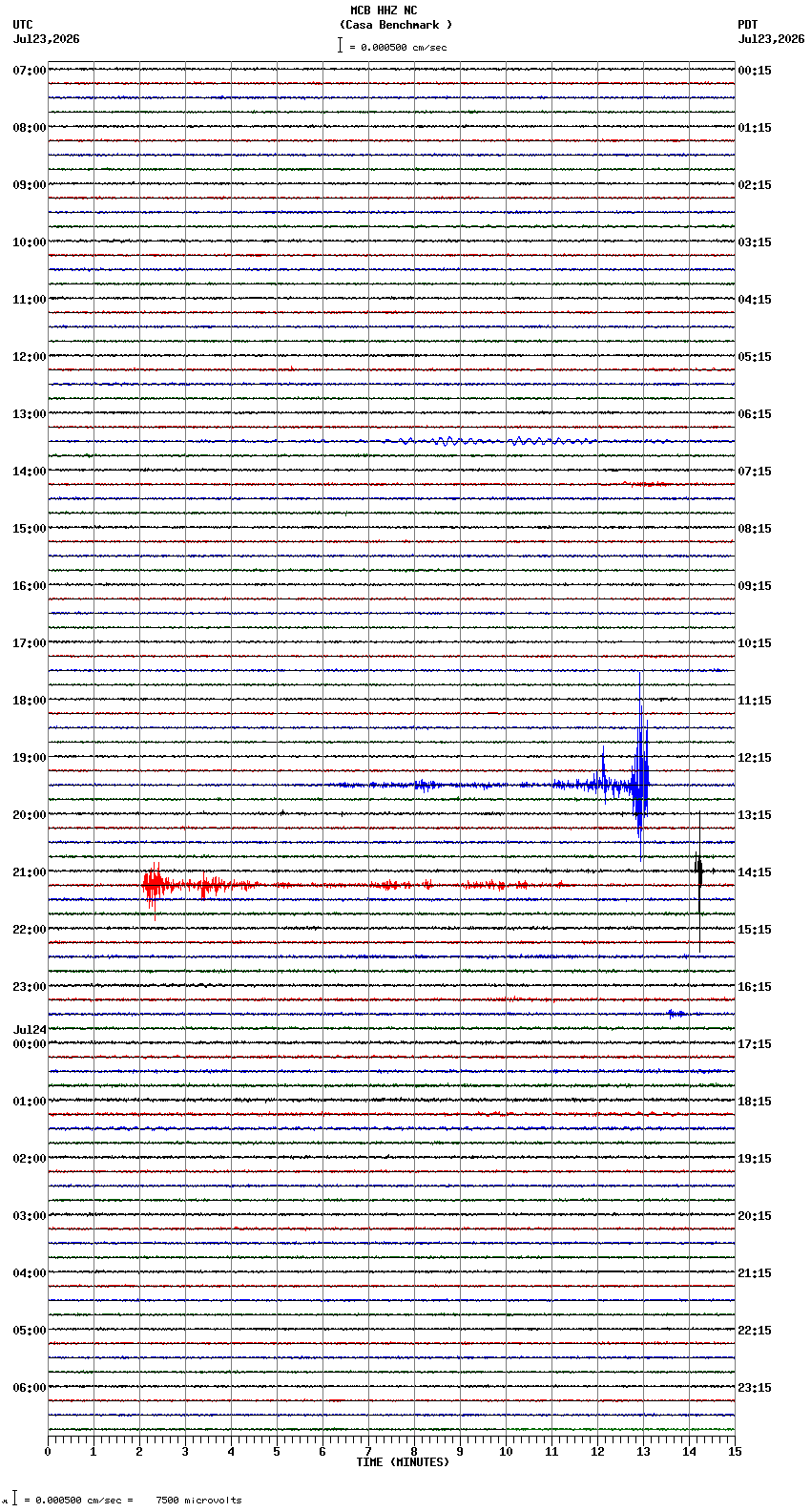Click the '07:00' UTC time label
811x1512 pixels.
coord(30,71)
